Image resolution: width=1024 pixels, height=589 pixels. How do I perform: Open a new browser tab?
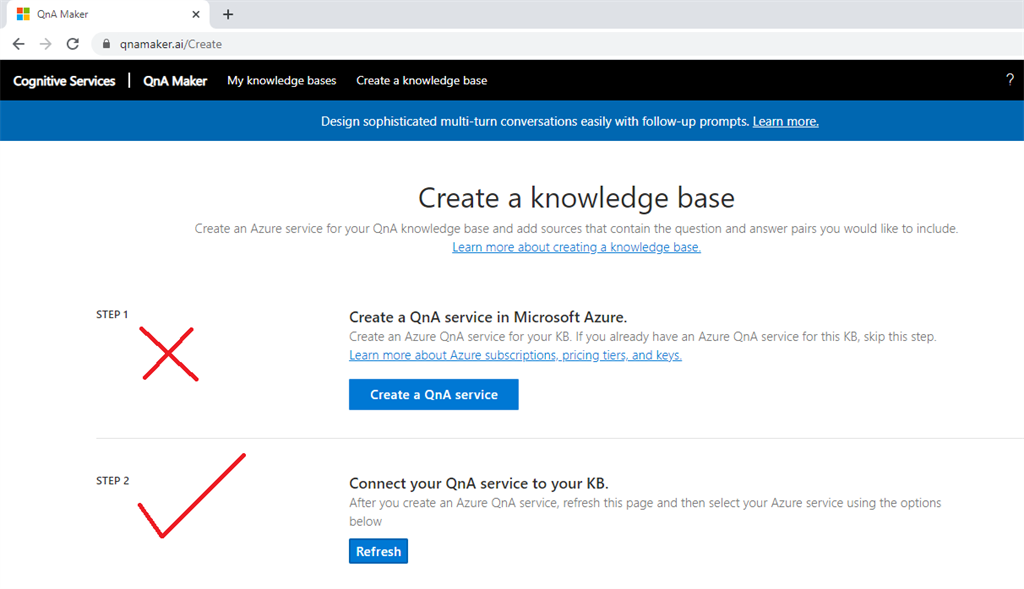(228, 14)
